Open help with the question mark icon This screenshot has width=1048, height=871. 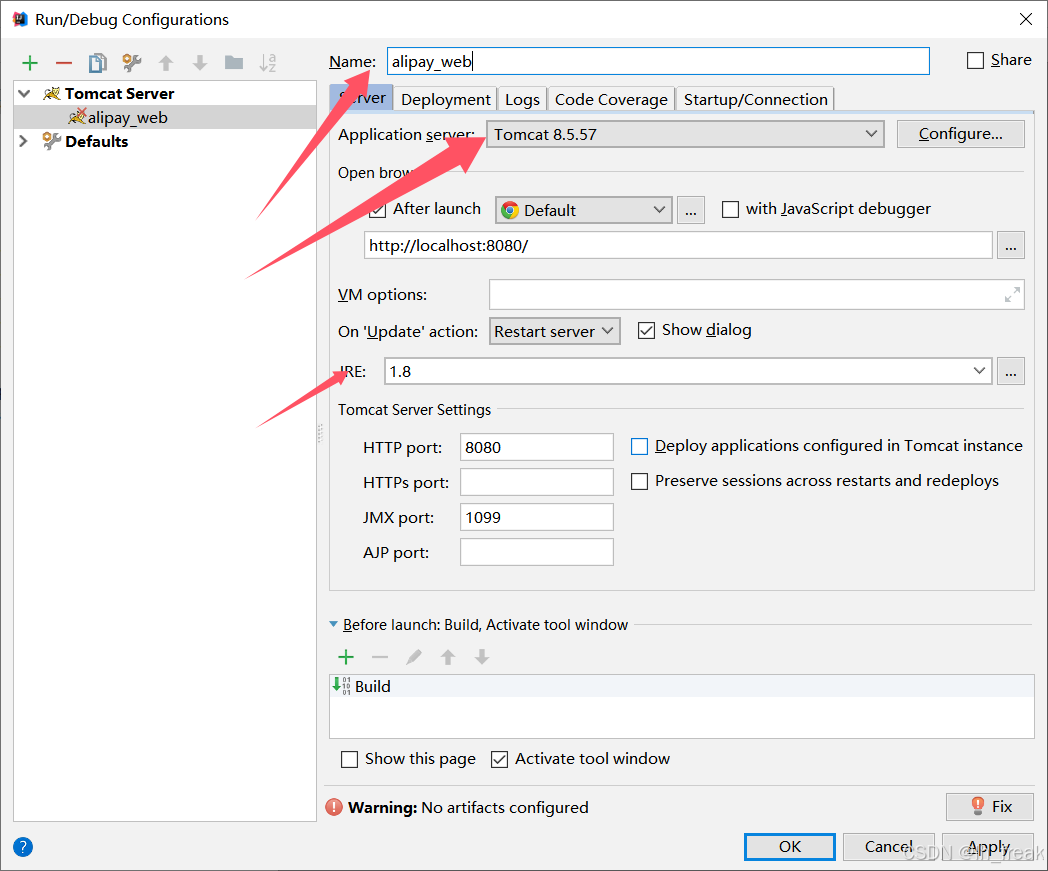[23, 847]
